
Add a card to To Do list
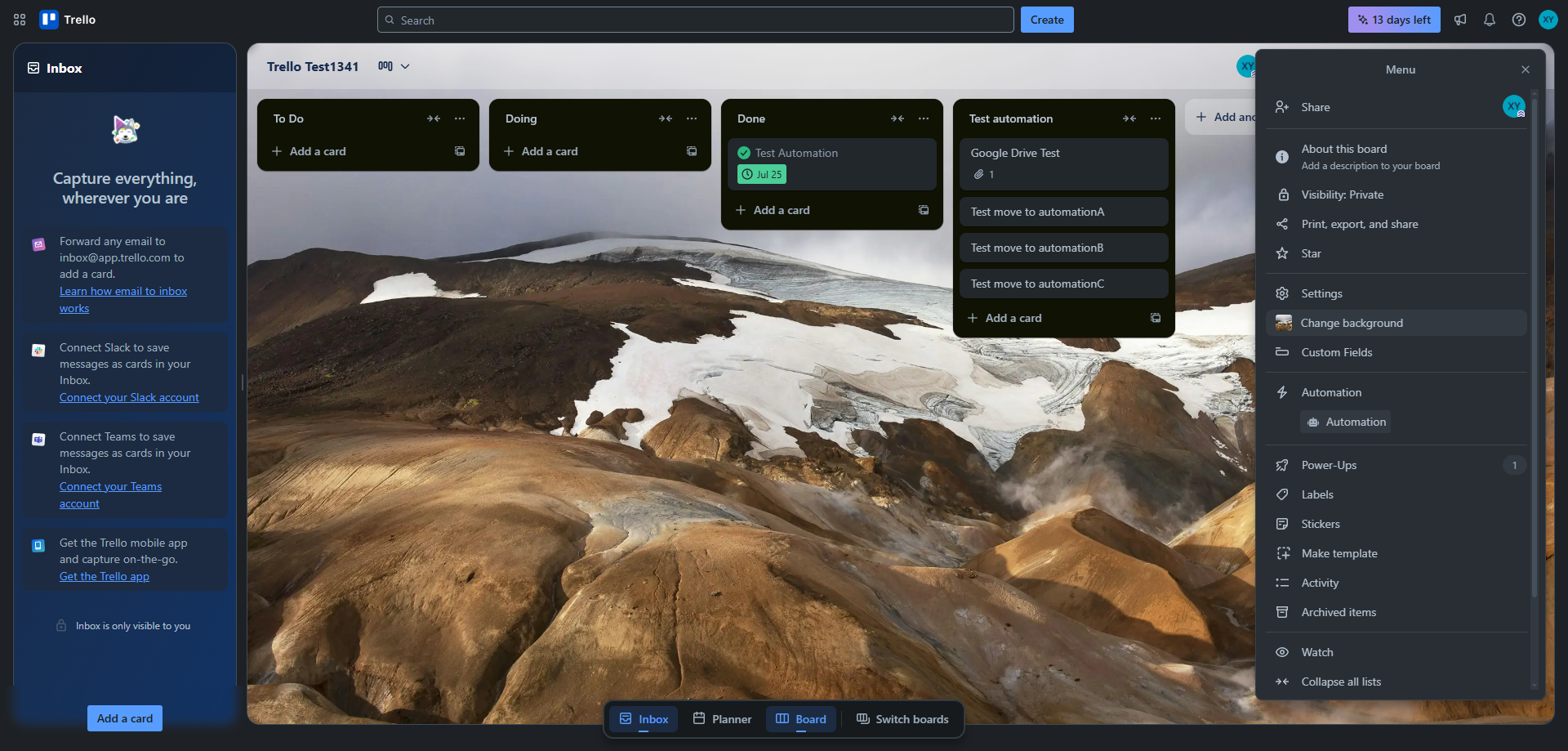point(355,151)
